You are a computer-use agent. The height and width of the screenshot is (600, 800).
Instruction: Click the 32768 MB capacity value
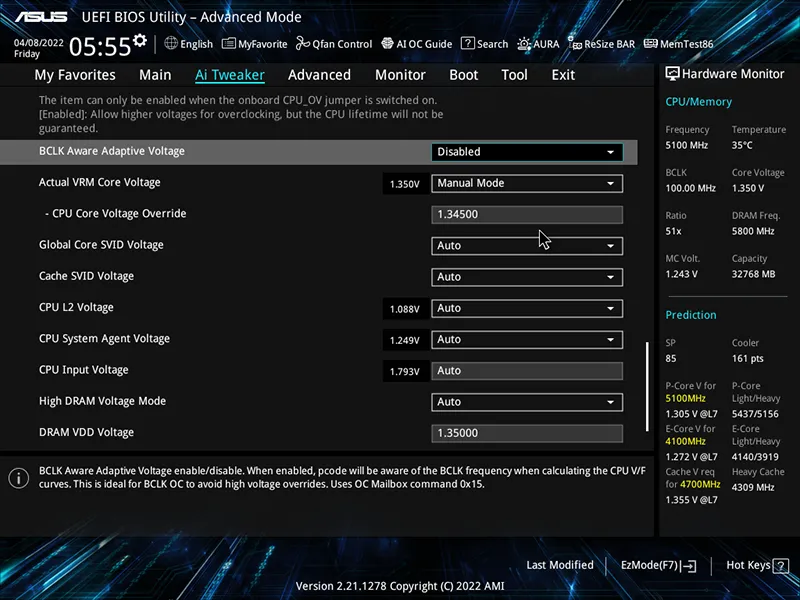(x=753, y=274)
